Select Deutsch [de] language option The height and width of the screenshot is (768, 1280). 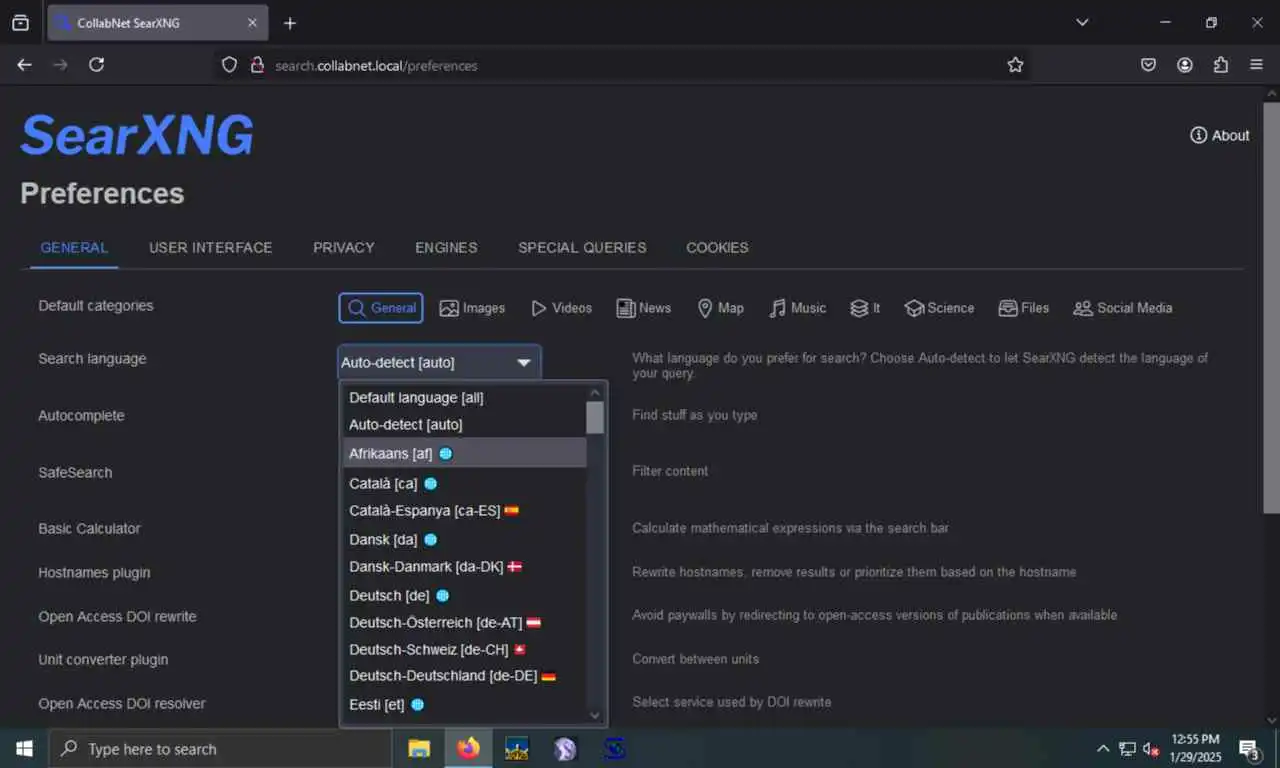[464, 595]
